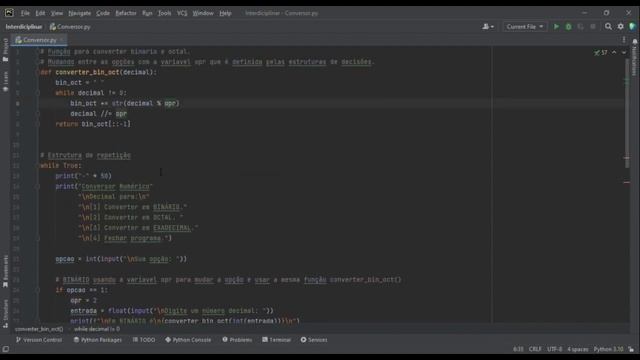This screenshot has height=360, width=640.
Task: Open Search Everywhere magnifier icon
Action: (608, 27)
